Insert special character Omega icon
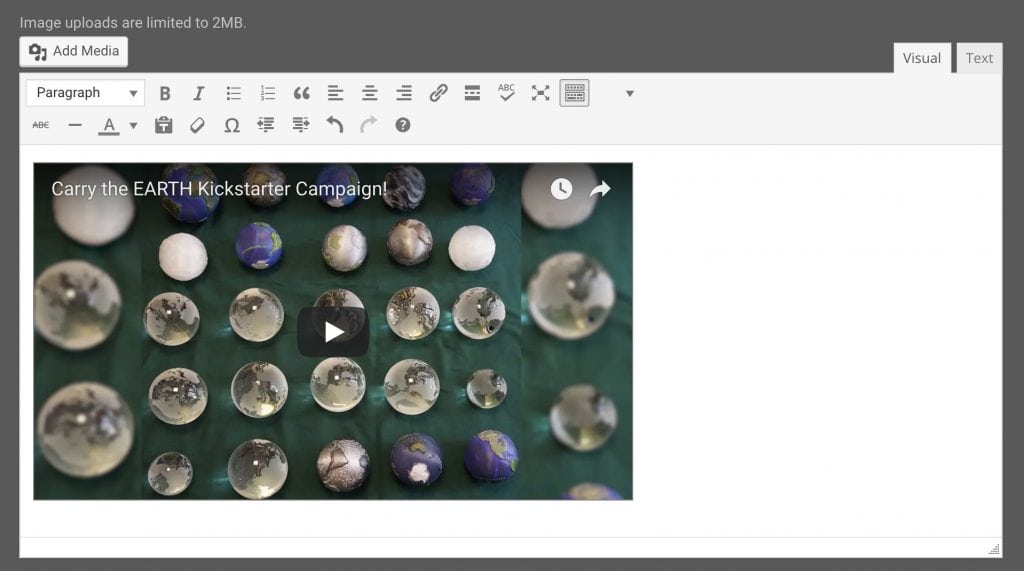Viewport: 1024px width, 571px height. pos(232,125)
